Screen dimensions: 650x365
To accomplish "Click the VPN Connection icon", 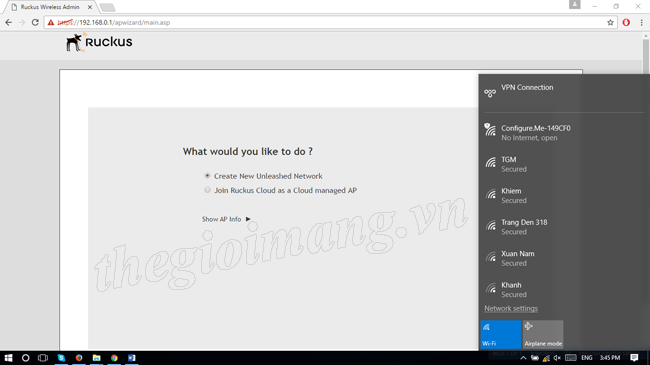I will point(490,93).
